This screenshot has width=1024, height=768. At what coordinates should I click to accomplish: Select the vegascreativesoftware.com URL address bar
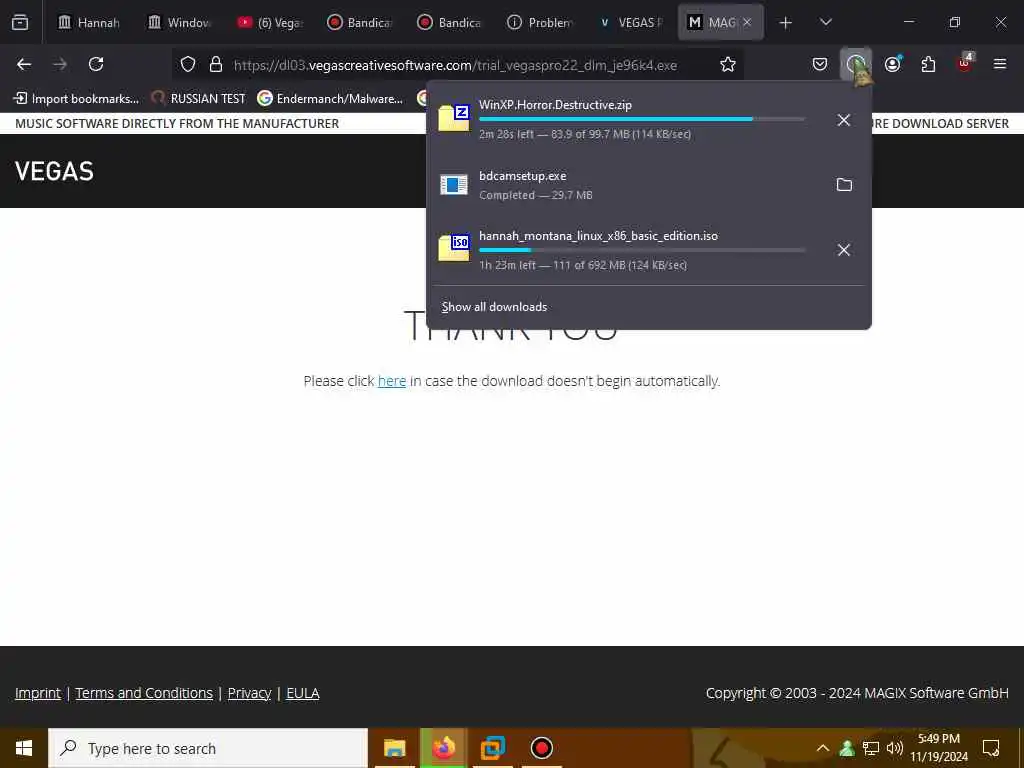coord(455,65)
